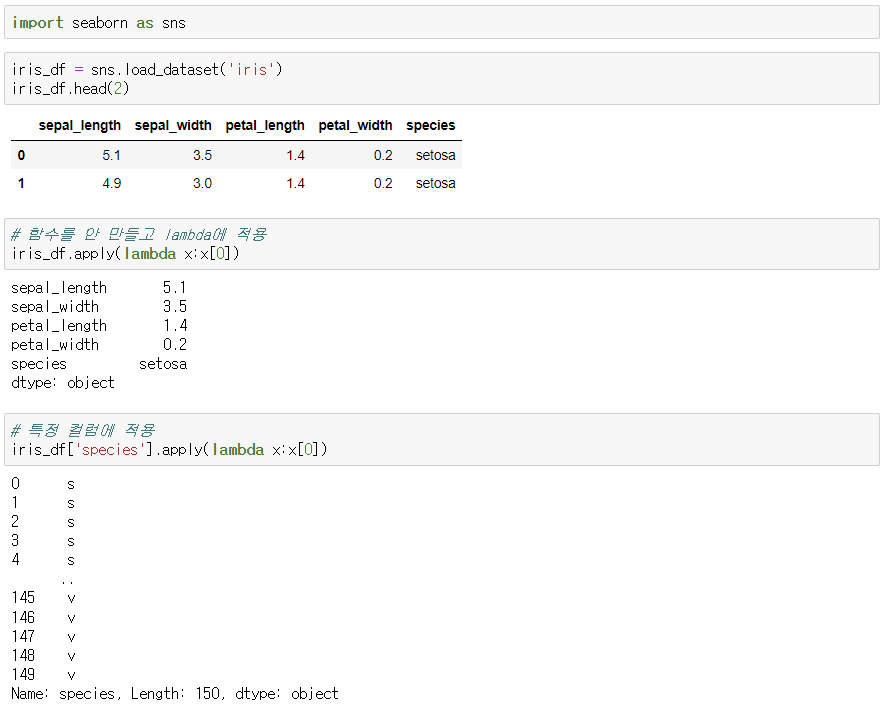886x710 pixels.
Task: Click row index 1 in the dataframe table
Action: 21,184
